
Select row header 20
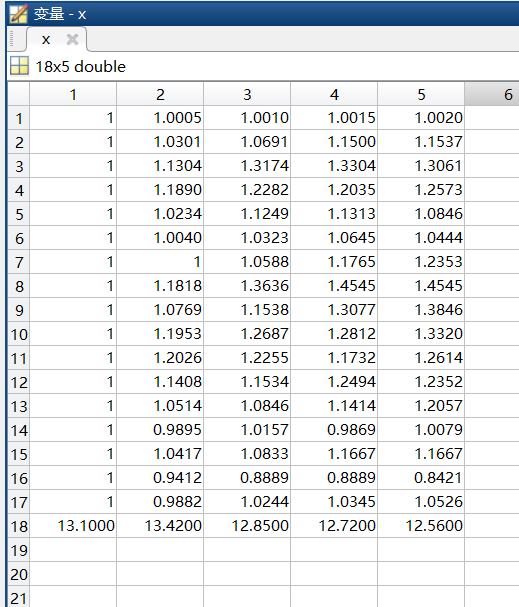click(19, 574)
